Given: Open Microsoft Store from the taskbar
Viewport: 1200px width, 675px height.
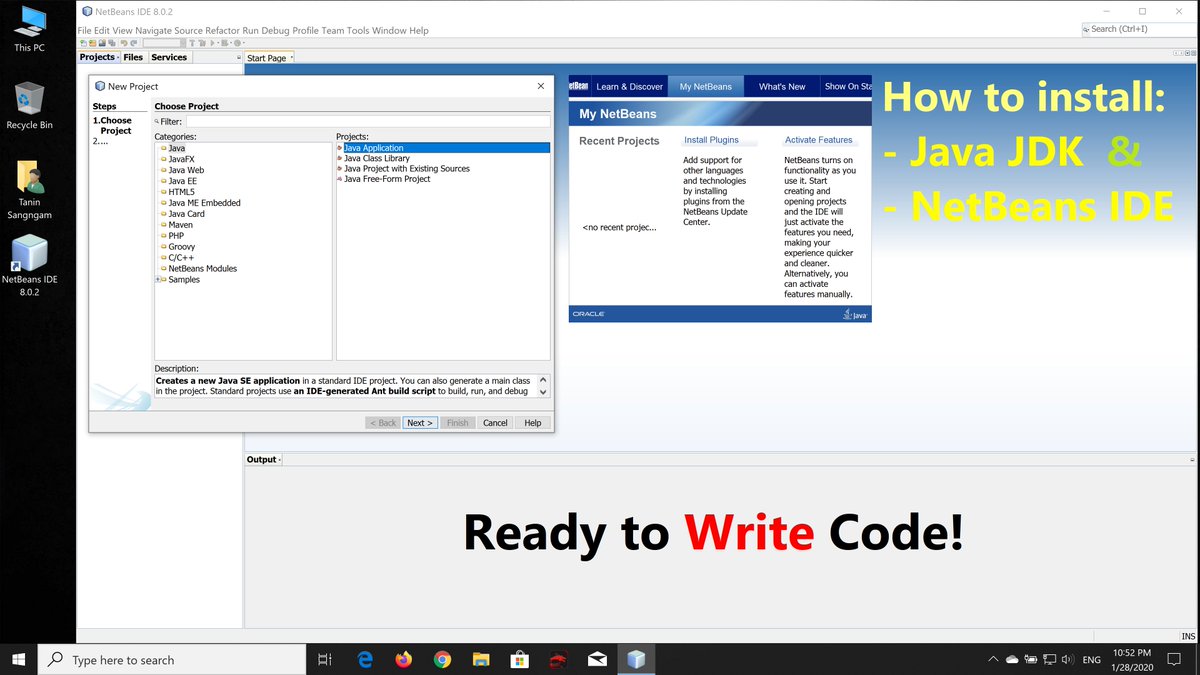Looking at the screenshot, I should click(x=519, y=659).
